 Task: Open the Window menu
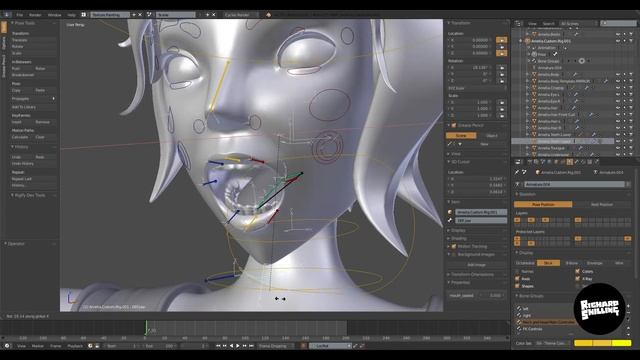click(x=54, y=15)
